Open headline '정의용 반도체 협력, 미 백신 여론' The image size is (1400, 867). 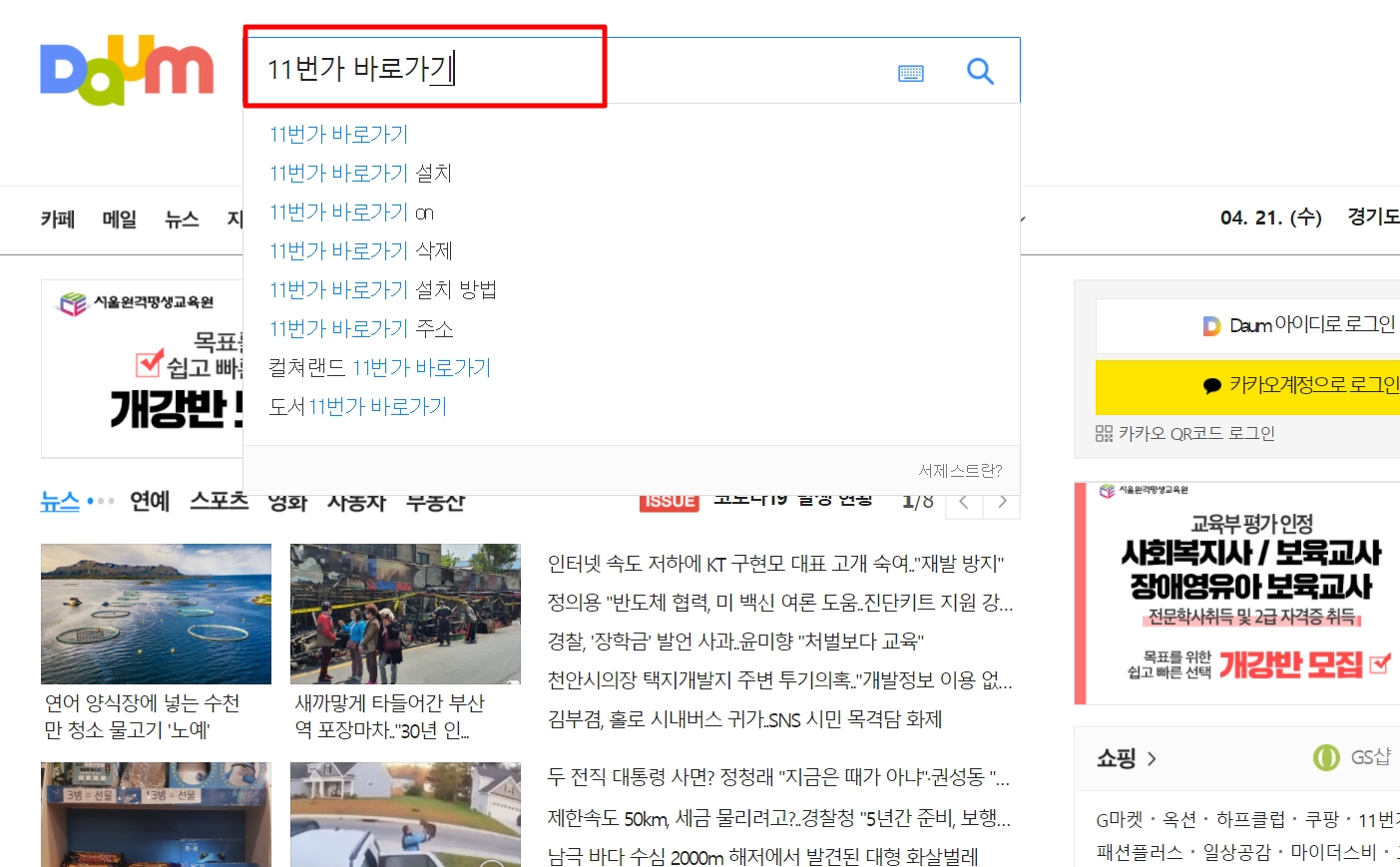[x=780, y=603]
